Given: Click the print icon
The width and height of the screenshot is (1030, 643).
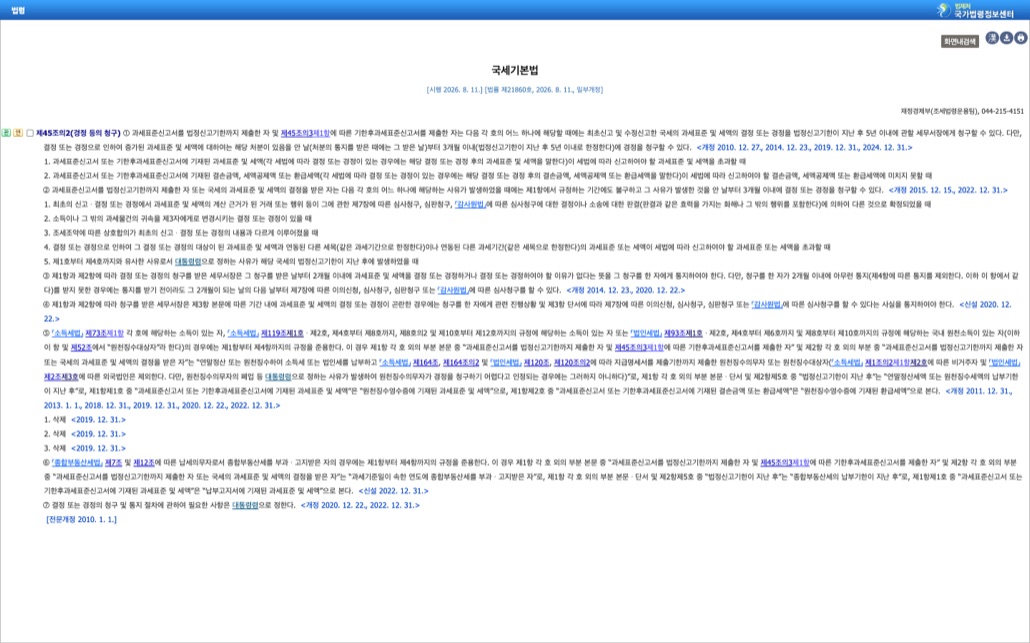Looking at the screenshot, I should (x=1021, y=38).
